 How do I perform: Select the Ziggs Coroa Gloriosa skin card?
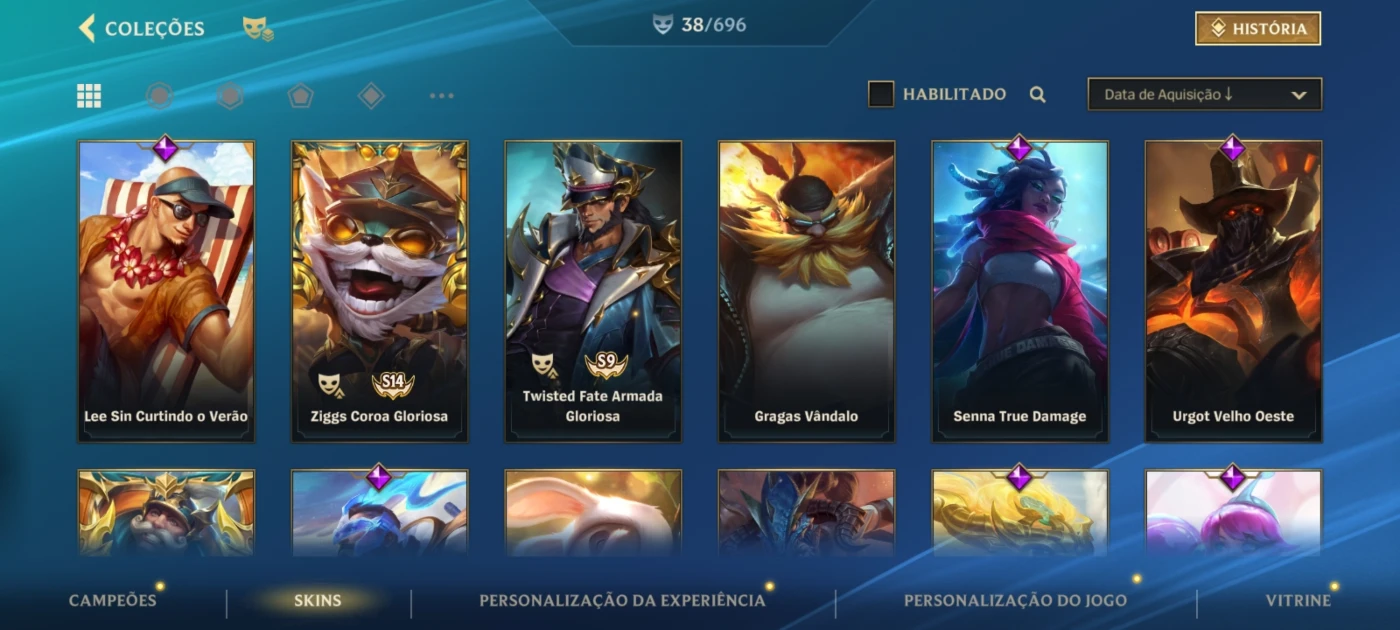pos(379,291)
